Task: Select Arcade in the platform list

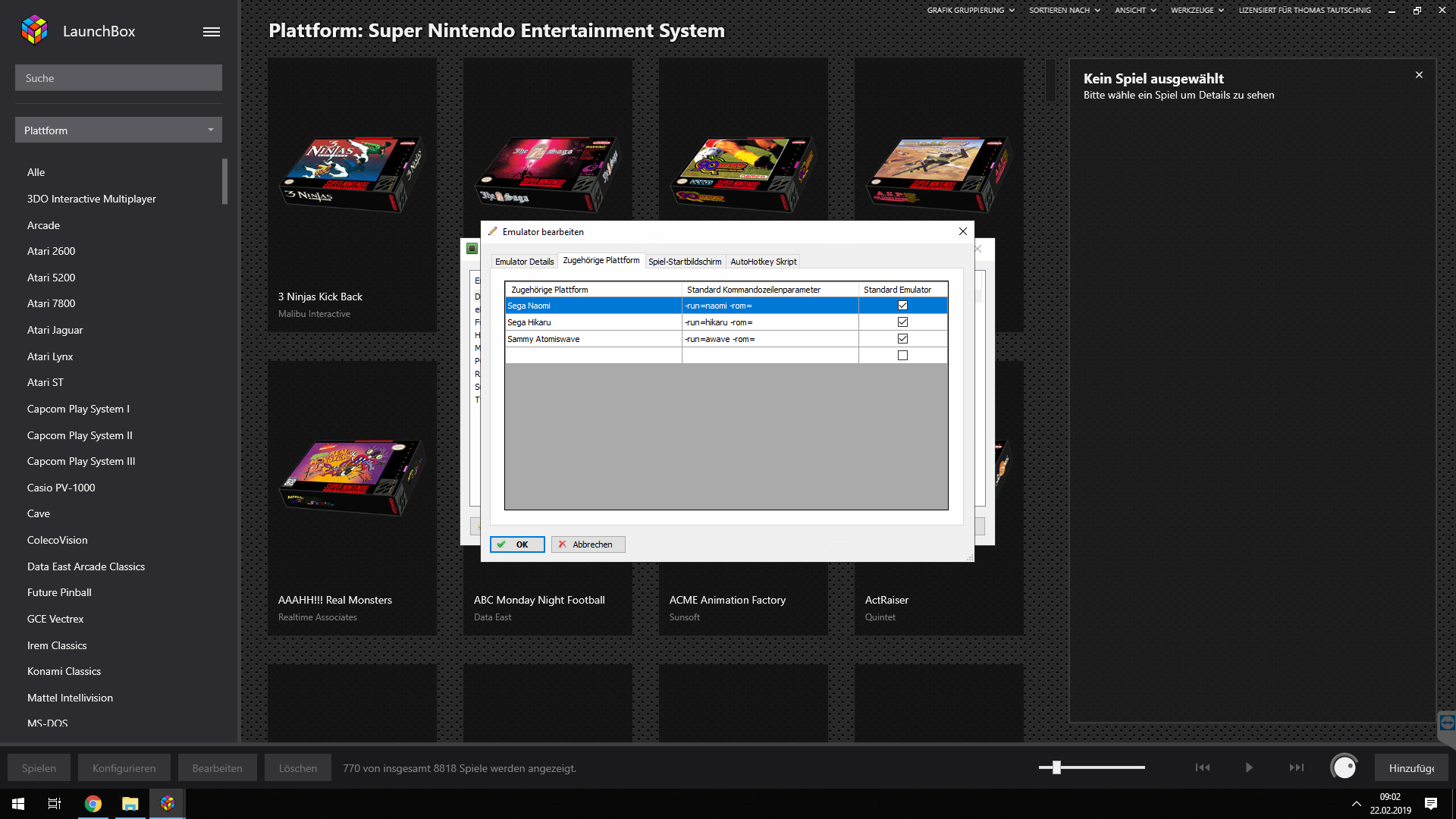Action: 43,225
